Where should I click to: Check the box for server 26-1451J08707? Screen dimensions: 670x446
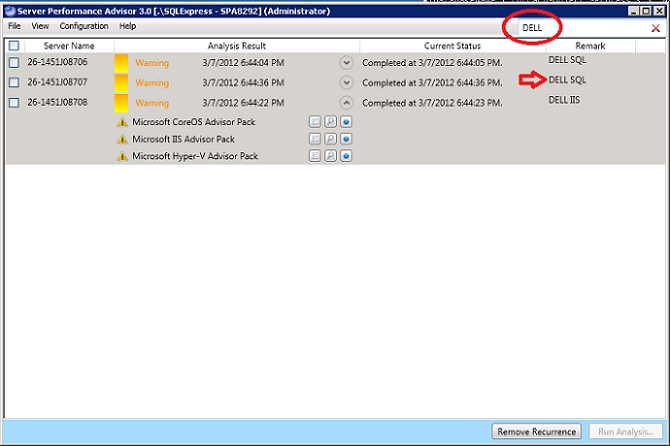point(14,82)
